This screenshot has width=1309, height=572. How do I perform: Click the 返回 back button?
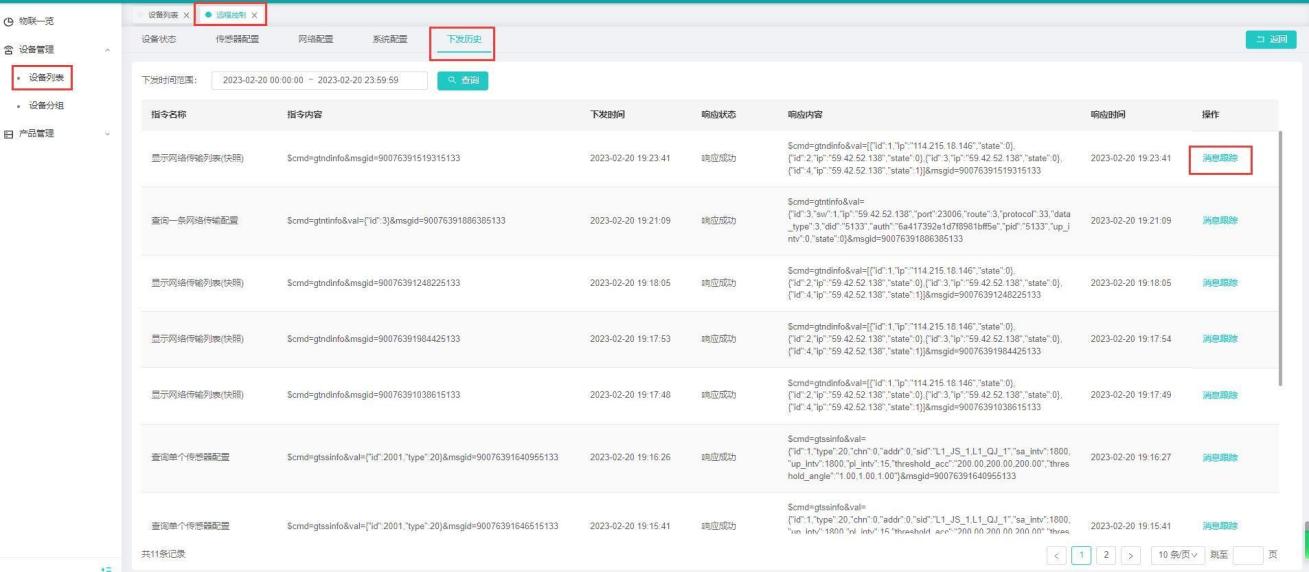click(x=1270, y=39)
